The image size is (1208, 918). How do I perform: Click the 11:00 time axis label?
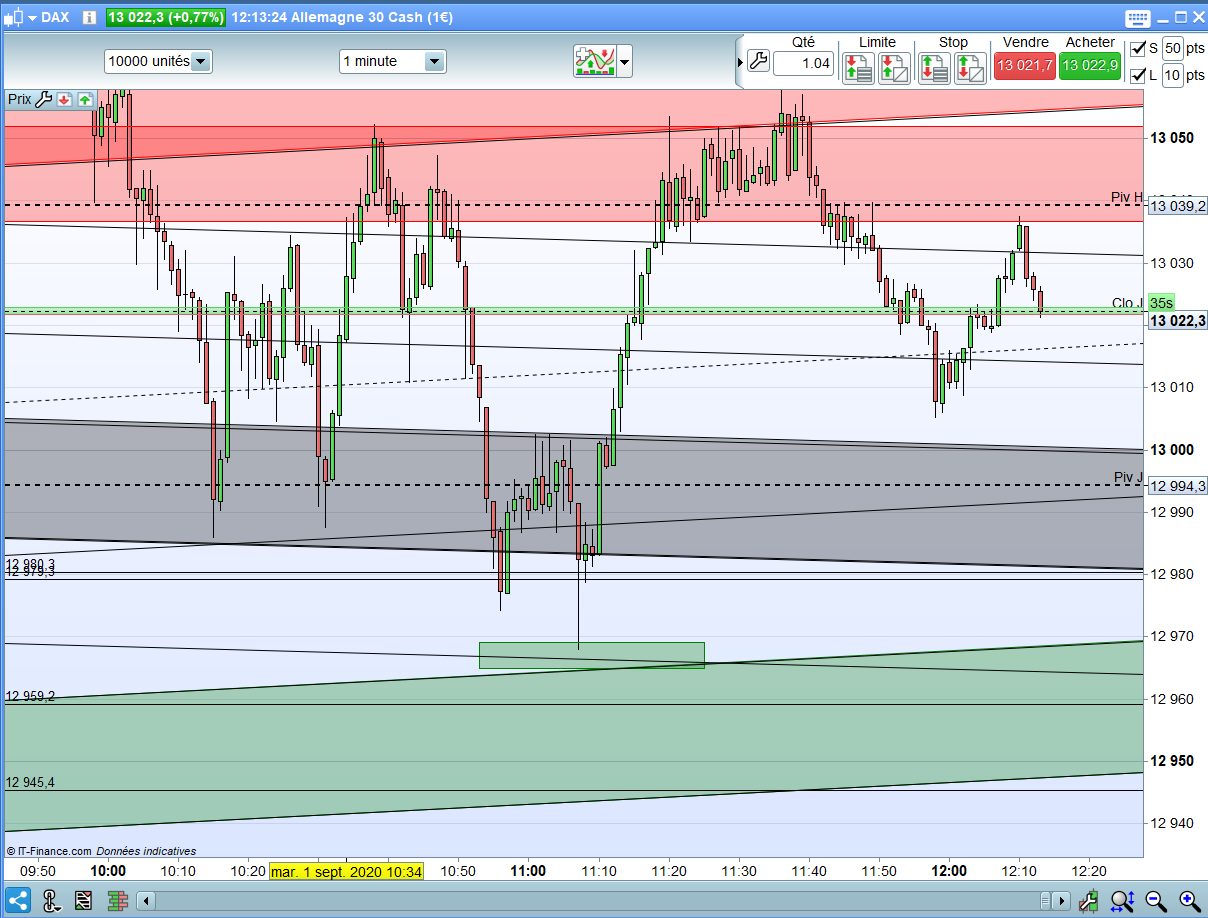coord(528,871)
